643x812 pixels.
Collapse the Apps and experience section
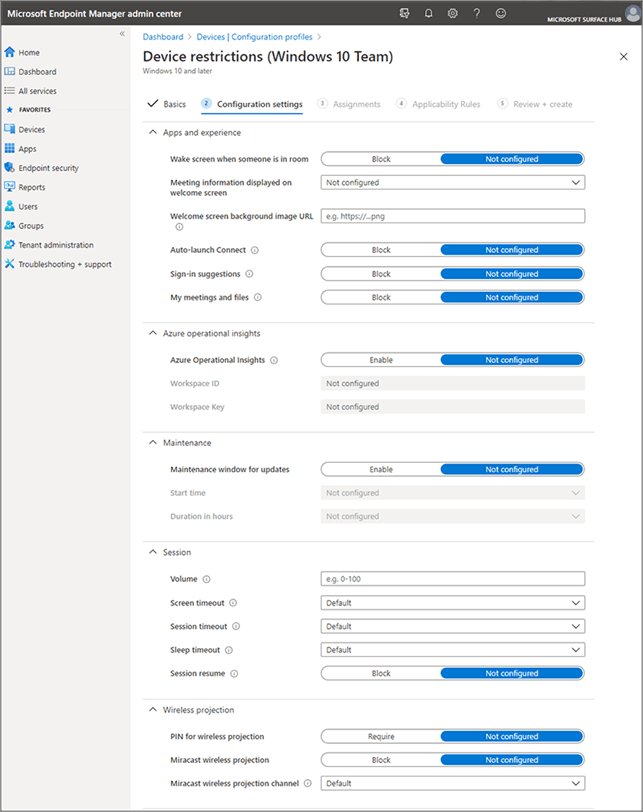click(x=153, y=132)
